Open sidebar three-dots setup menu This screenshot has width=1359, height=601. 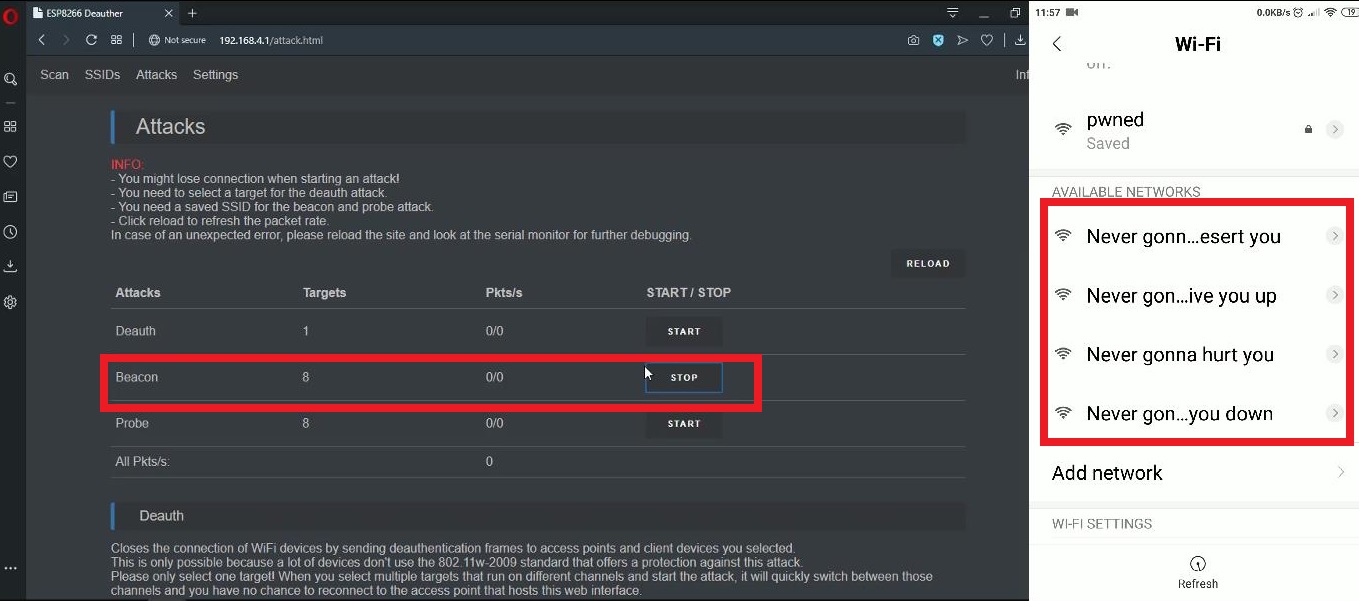(x=10, y=568)
